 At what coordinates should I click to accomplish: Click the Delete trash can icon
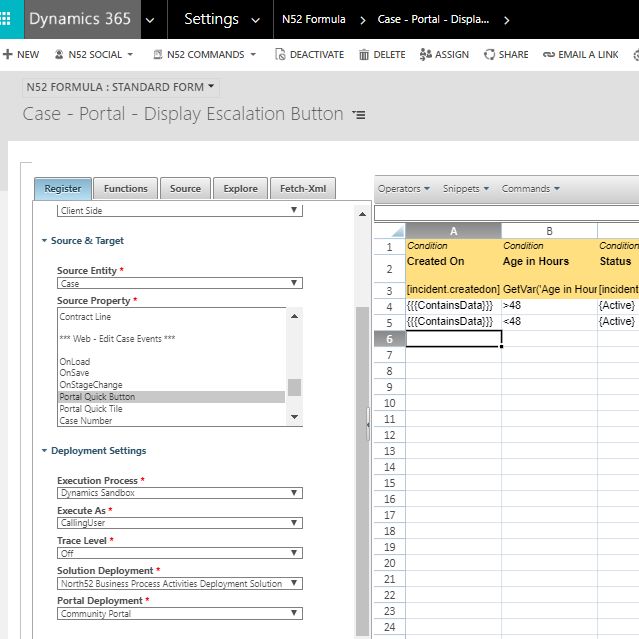click(364, 54)
